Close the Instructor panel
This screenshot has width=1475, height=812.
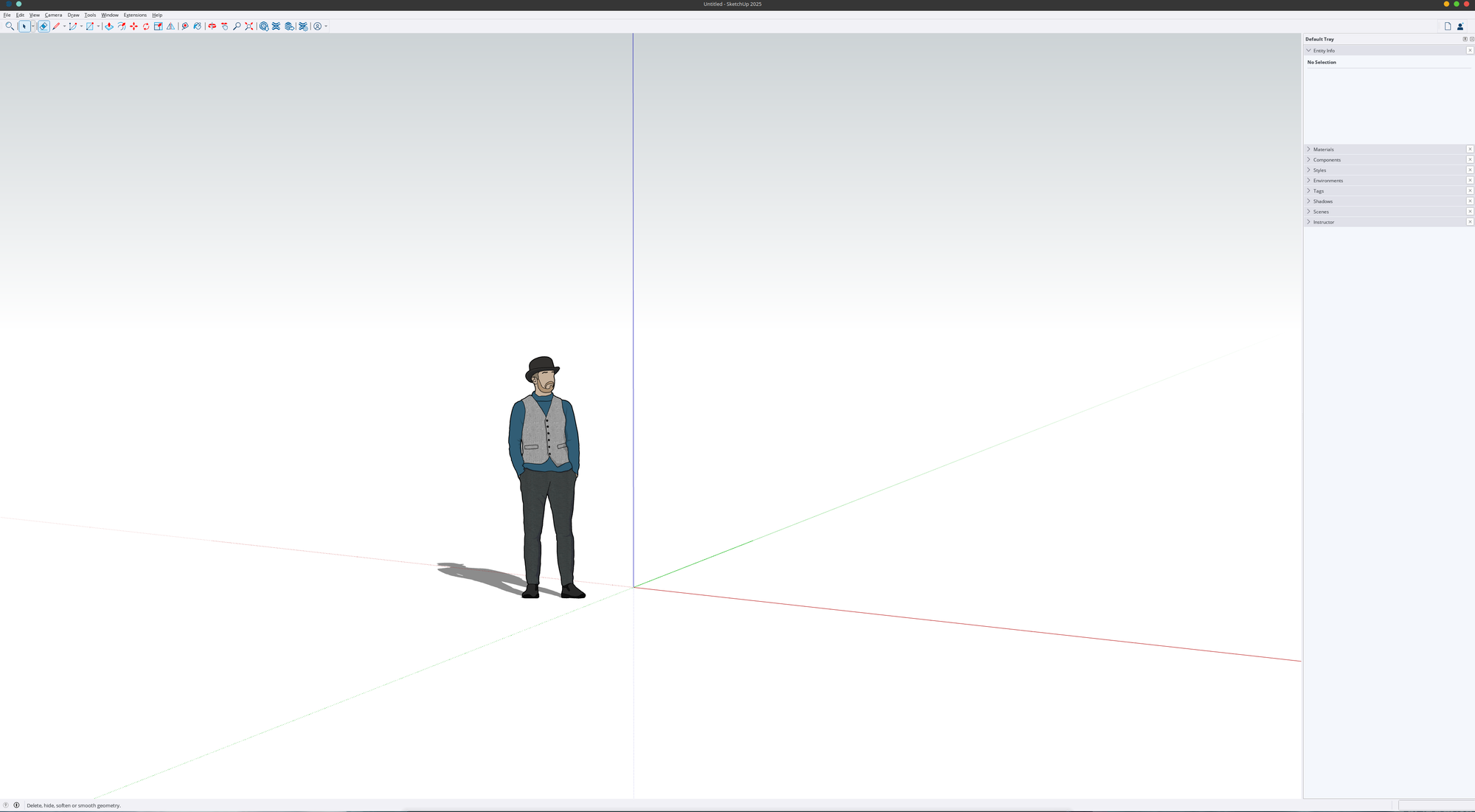[x=1469, y=222]
